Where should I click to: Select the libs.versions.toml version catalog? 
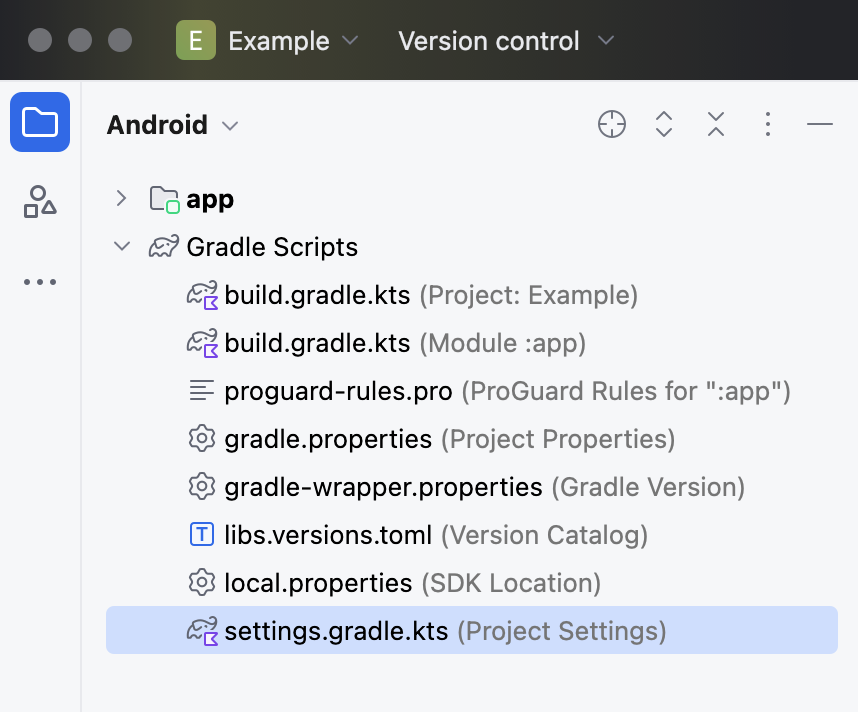coord(328,535)
